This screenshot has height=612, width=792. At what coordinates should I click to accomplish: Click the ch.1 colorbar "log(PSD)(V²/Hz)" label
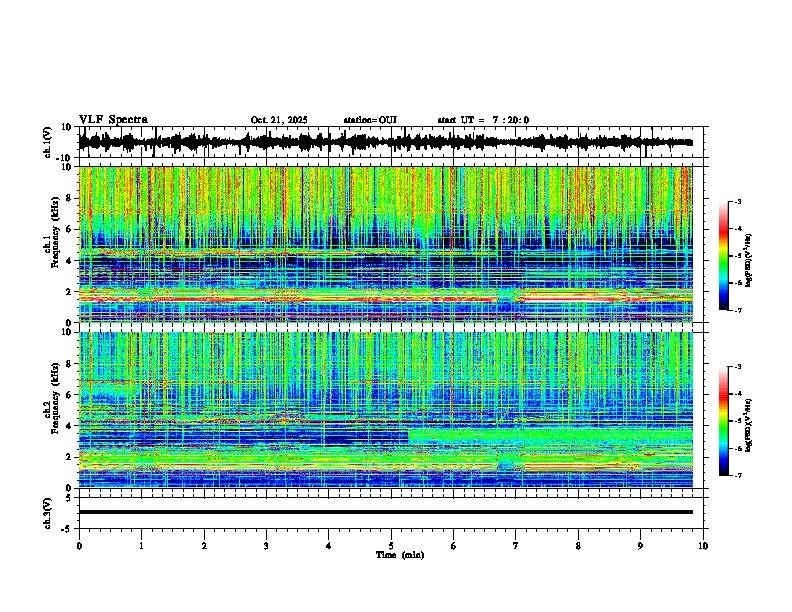coord(749,261)
